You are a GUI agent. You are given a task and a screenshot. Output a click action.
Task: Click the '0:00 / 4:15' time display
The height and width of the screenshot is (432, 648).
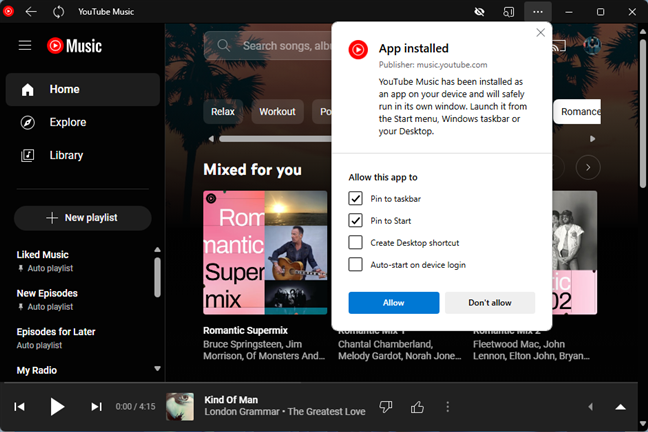(135, 407)
